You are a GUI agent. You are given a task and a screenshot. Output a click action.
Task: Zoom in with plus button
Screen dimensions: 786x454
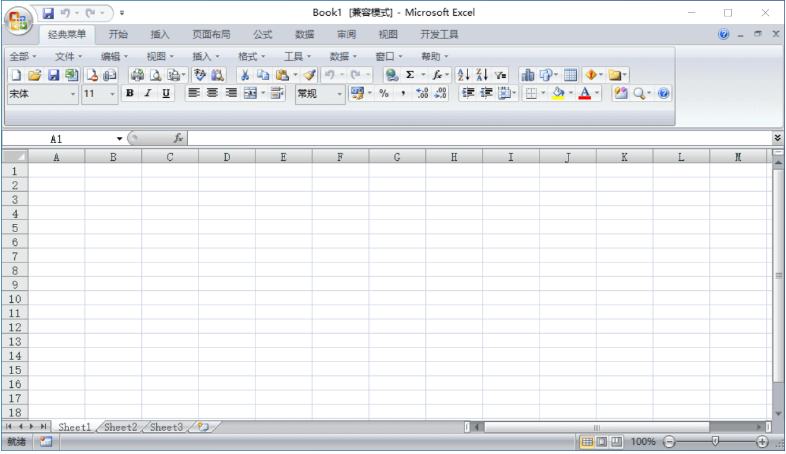[762, 441]
